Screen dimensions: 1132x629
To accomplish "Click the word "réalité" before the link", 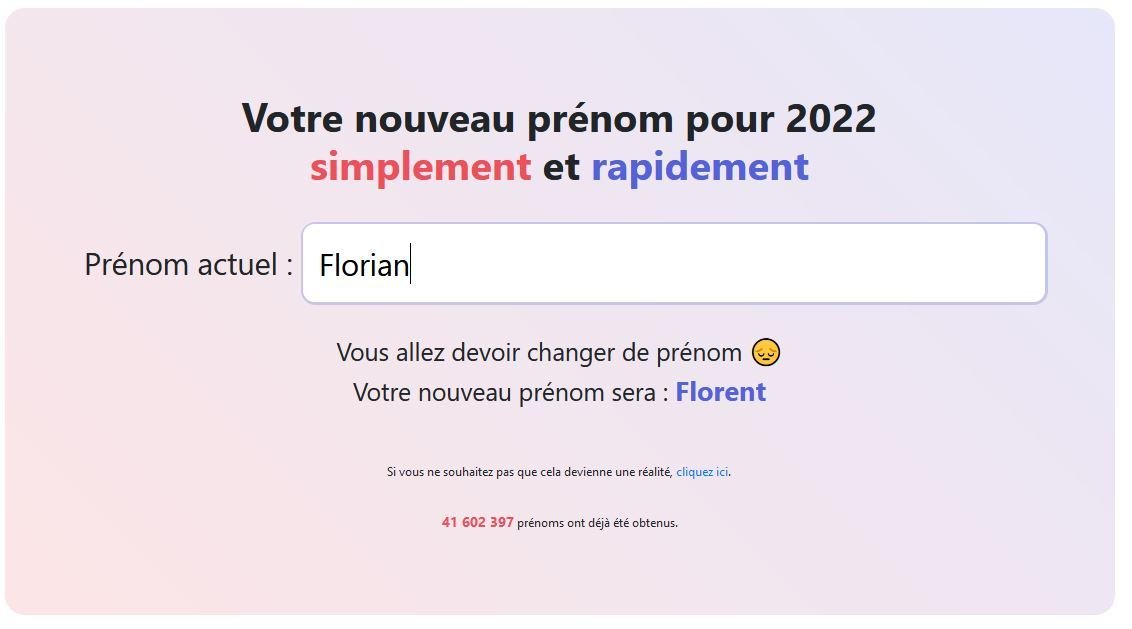I will [654, 472].
